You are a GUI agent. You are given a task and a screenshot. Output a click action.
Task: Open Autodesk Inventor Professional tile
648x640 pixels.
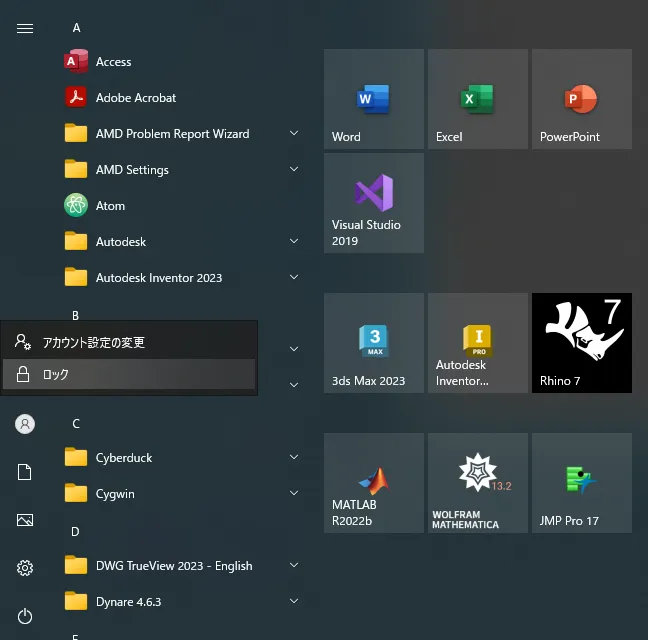(x=477, y=343)
